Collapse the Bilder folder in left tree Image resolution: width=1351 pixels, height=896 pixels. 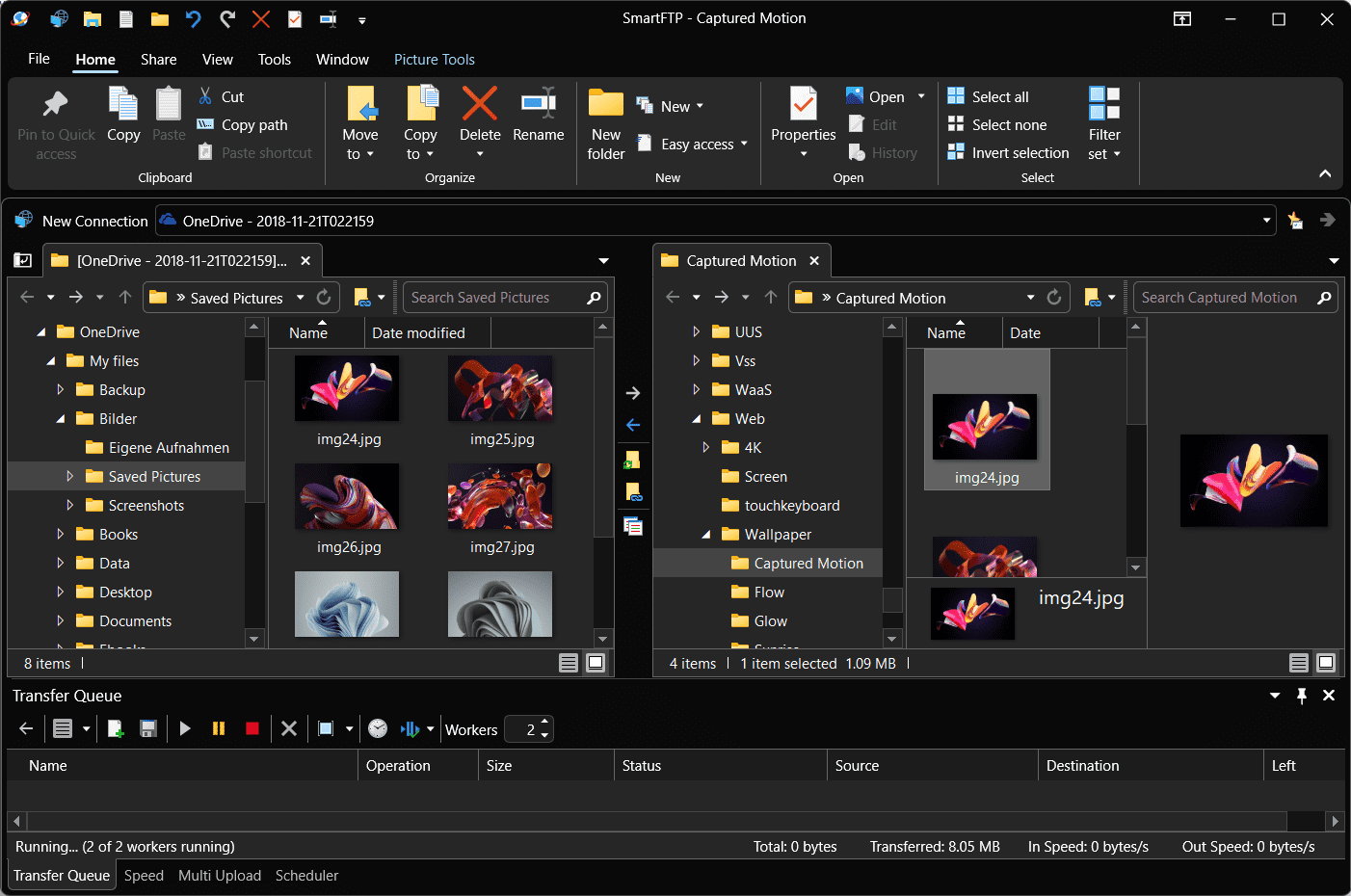60,419
